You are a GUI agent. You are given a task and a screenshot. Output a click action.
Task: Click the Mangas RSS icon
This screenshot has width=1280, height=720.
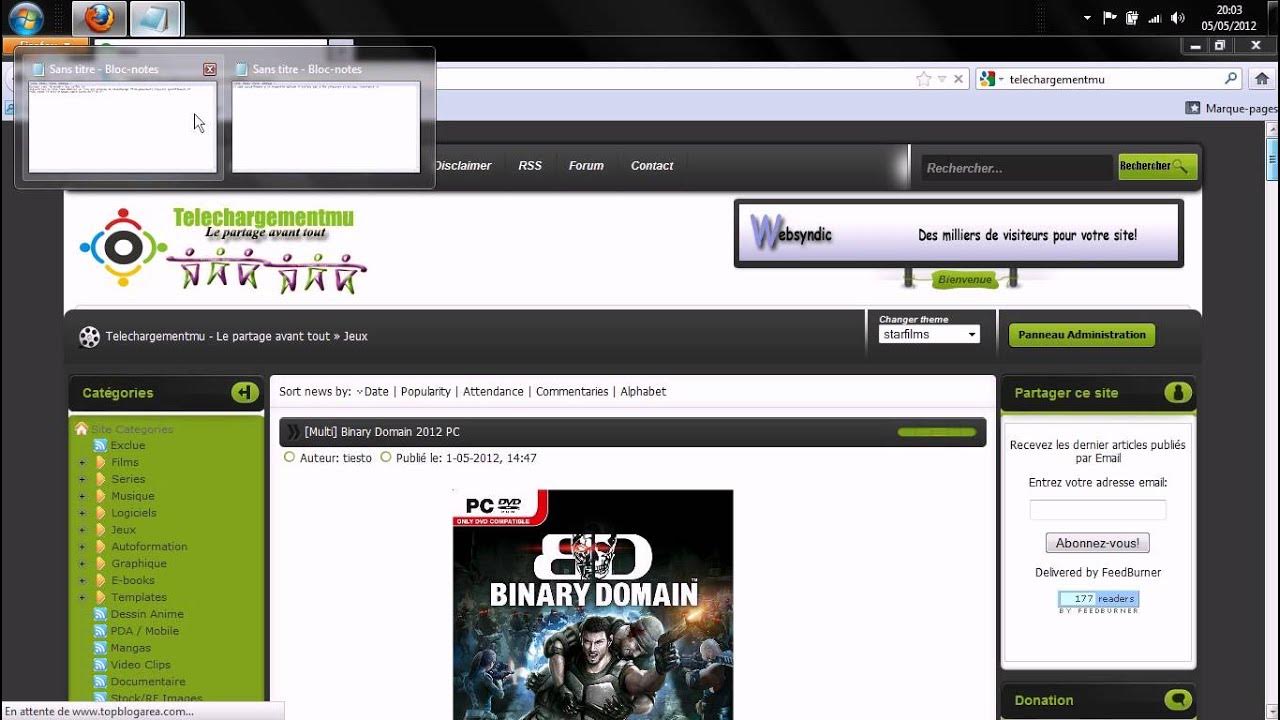point(100,648)
